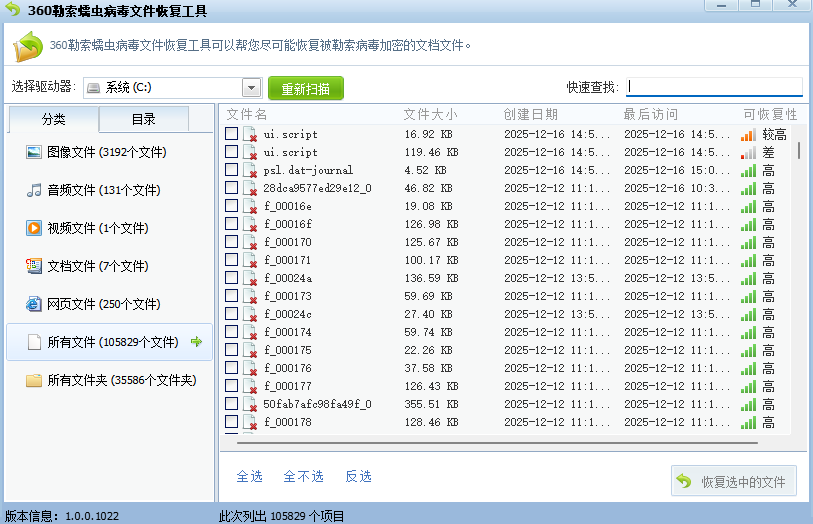Click the video files play icon
The height and width of the screenshot is (524, 813).
pyautogui.click(x=34, y=228)
